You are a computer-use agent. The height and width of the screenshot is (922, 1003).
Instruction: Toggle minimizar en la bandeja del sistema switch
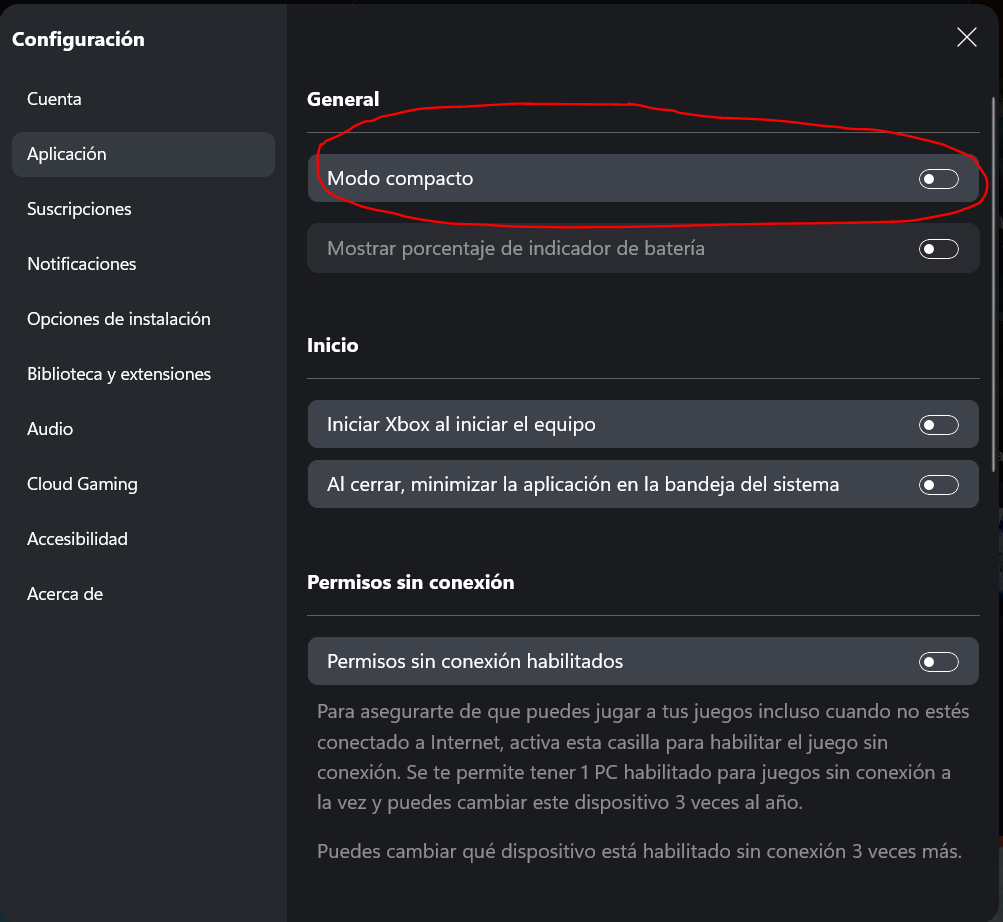(x=938, y=485)
